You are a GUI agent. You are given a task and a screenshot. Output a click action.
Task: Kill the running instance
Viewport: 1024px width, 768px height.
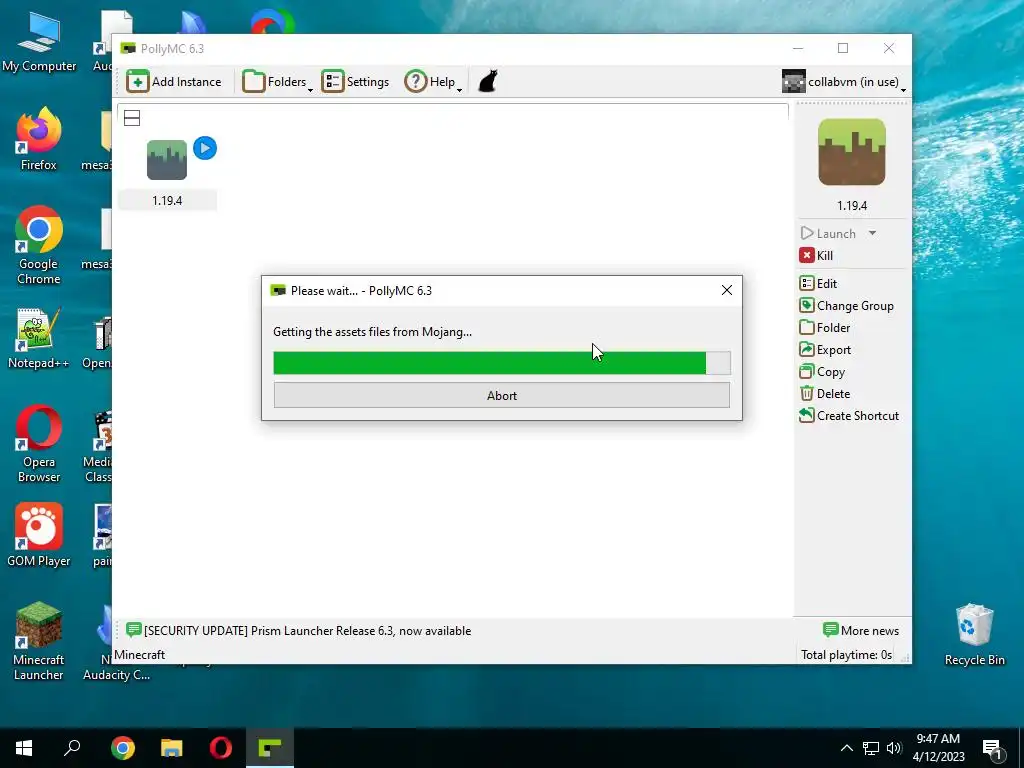(x=816, y=255)
